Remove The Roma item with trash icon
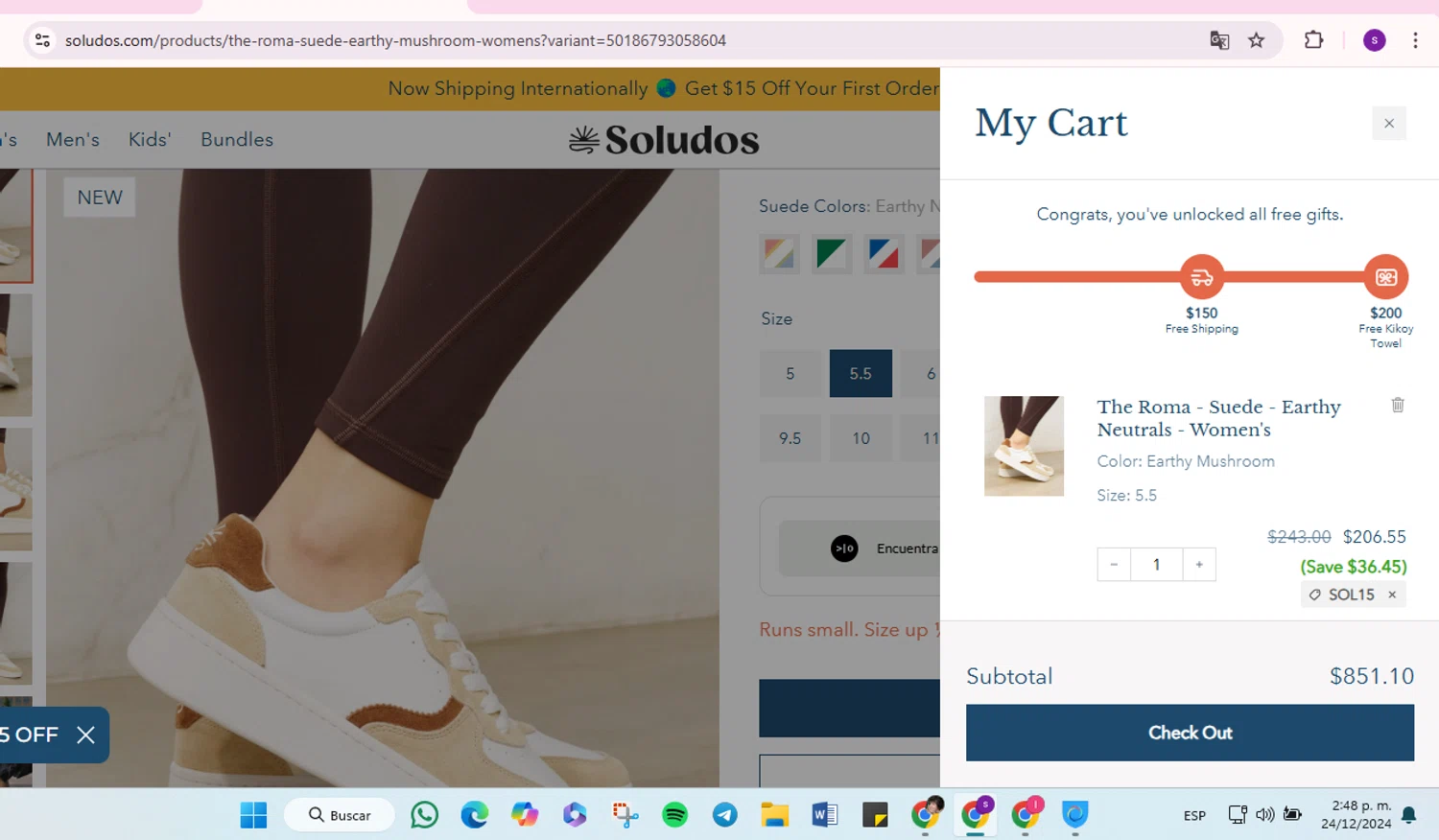 (x=1398, y=405)
